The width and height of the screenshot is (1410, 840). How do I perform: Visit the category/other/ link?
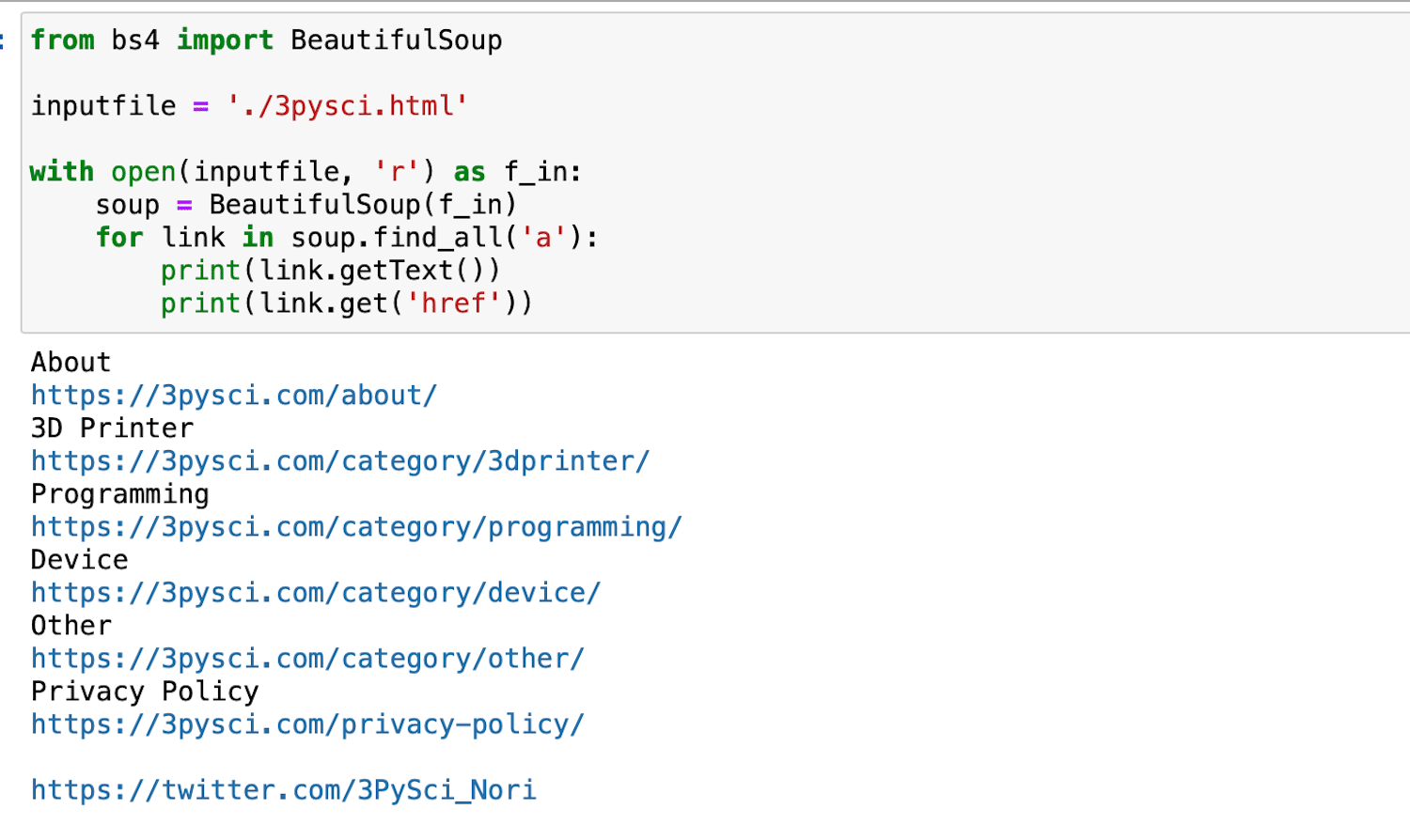click(307, 659)
